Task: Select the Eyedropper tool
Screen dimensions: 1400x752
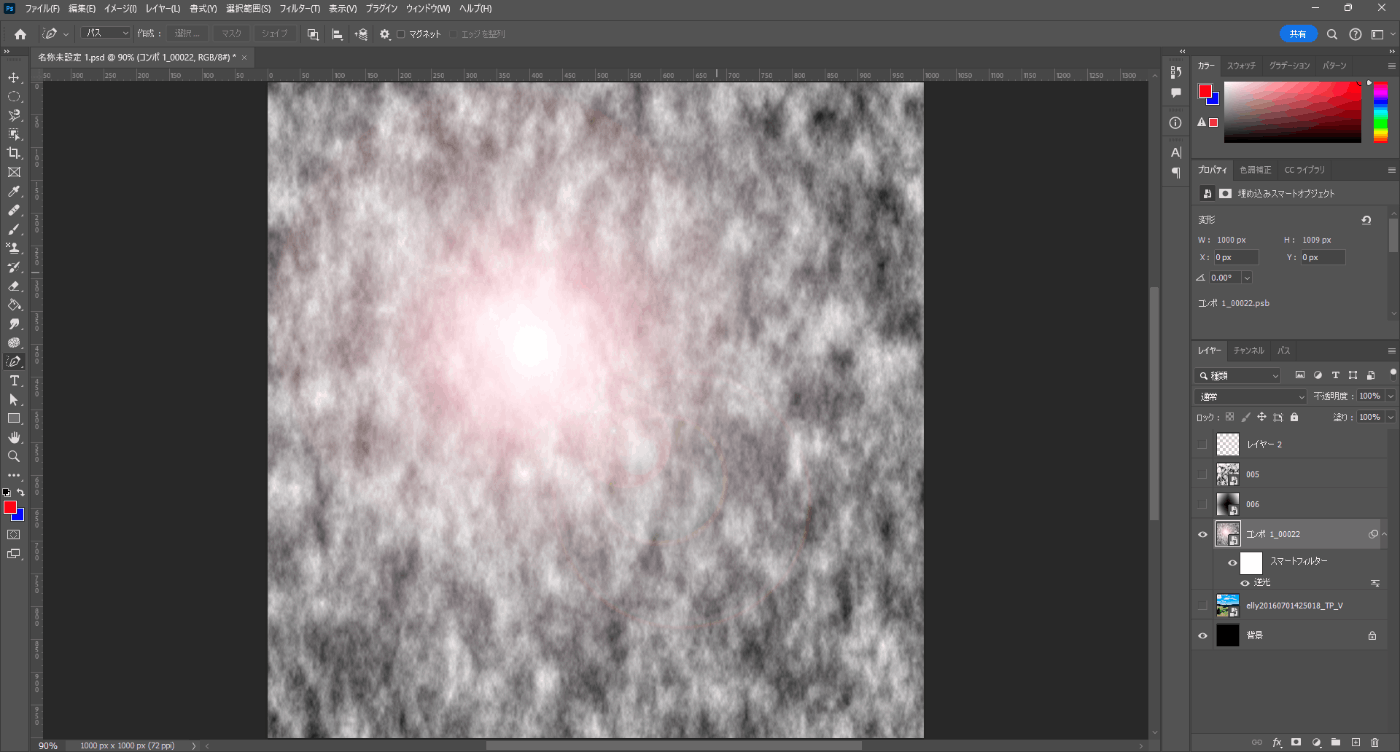Action: coord(14,191)
